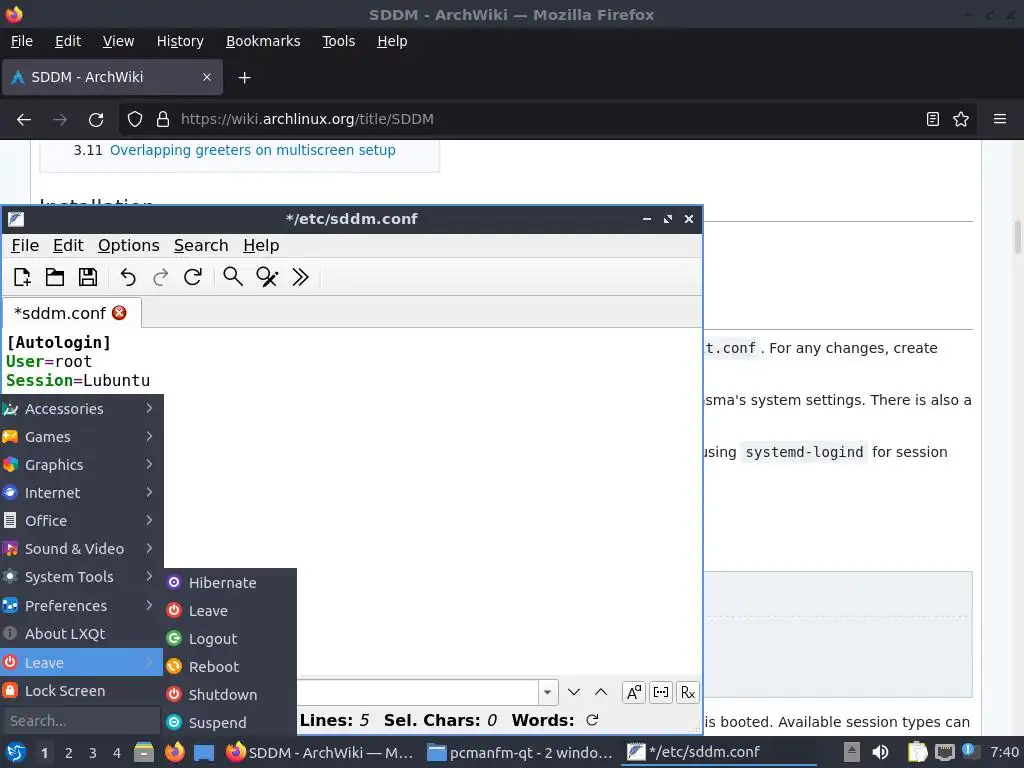Switch to virtual desktop 3
The height and width of the screenshot is (768, 1024).
[x=93, y=753]
